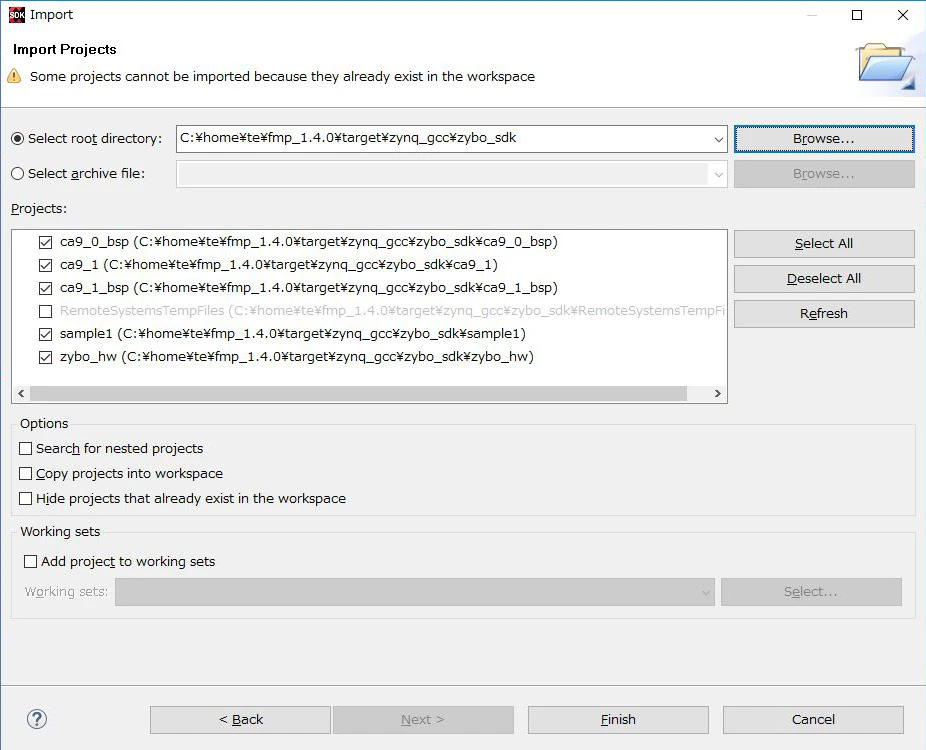The height and width of the screenshot is (750, 926).
Task: Enable Search for nested projects
Action: click(x=25, y=448)
